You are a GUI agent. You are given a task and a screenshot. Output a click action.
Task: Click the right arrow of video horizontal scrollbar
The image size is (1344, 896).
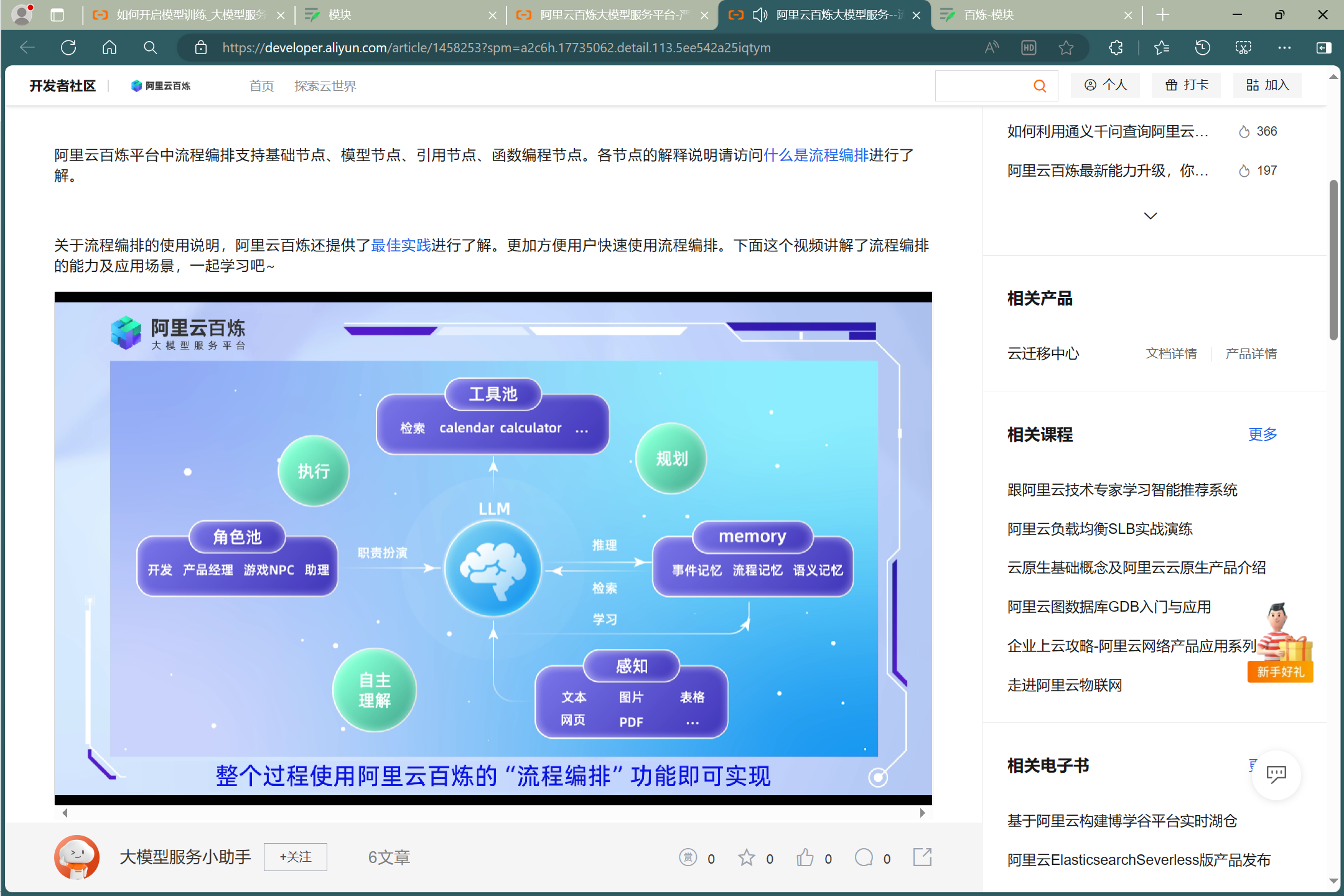(x=922, y=813)
